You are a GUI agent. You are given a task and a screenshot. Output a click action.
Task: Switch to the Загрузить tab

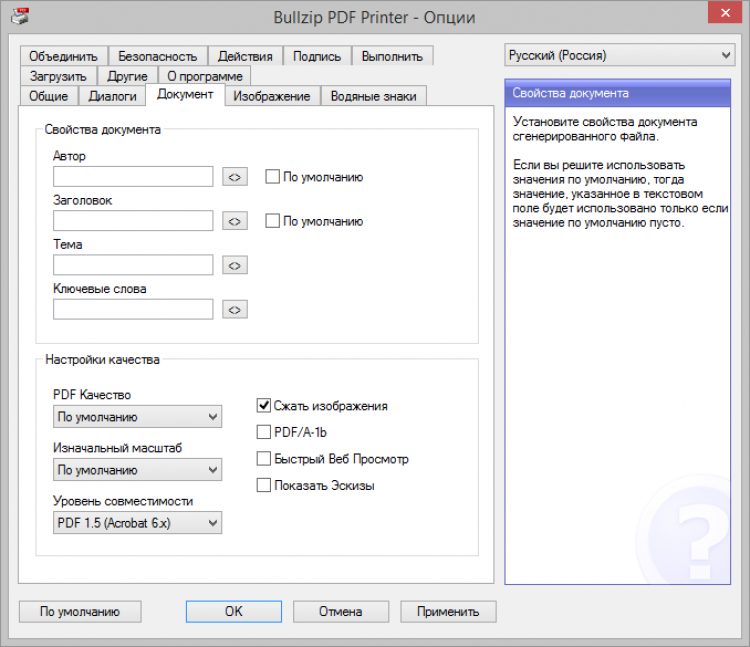pyautogui.click(x=58, y=76)
